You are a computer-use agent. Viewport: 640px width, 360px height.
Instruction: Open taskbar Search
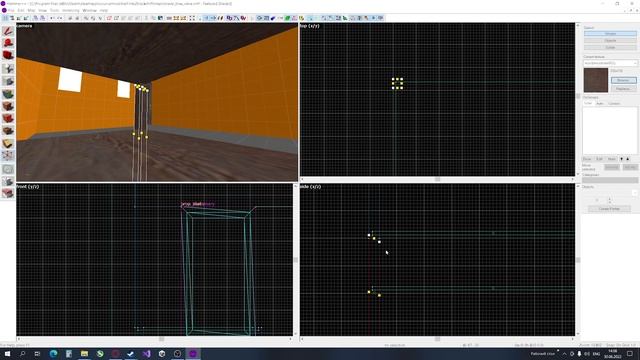(22, 354)
